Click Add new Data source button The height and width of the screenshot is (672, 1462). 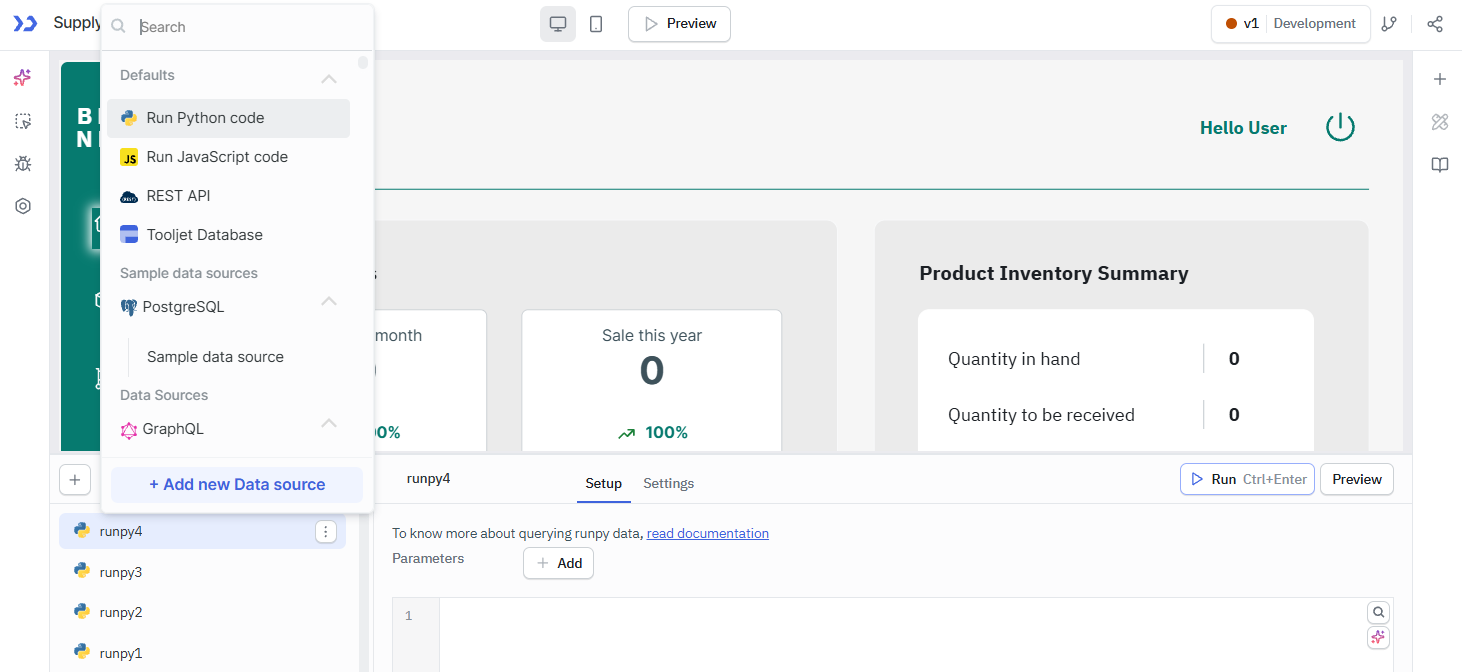[x=237, y=484]
